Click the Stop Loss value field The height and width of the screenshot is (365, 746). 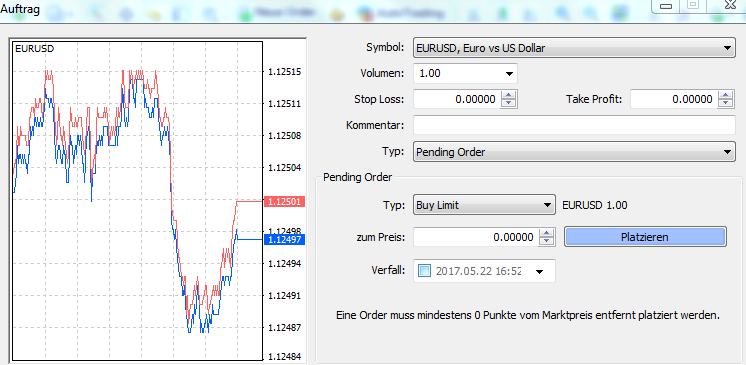[456, 99]
